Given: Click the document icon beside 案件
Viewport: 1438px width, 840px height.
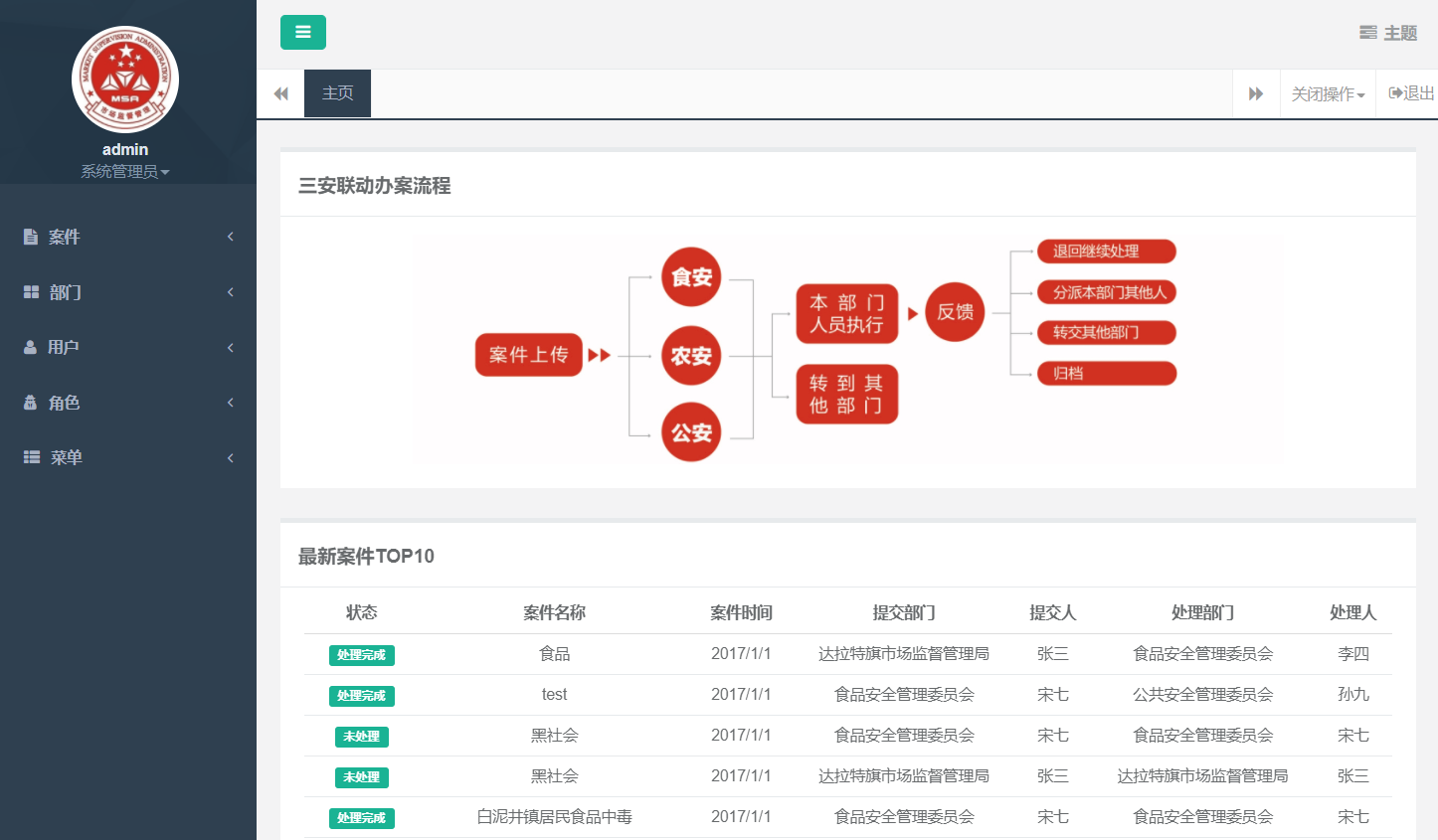Looking at the screenshot, I should tap(31, 237).
